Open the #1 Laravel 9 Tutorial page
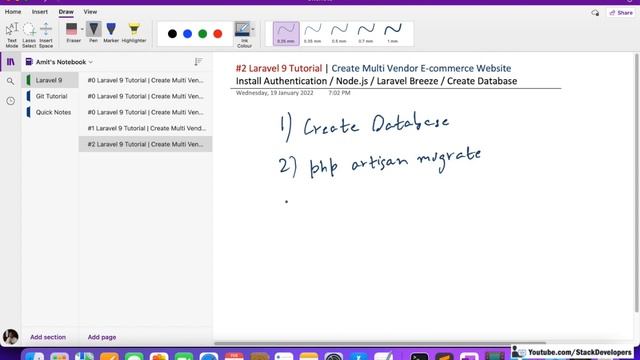This screenshot has width=640, height=360. (x=145, y=128)
